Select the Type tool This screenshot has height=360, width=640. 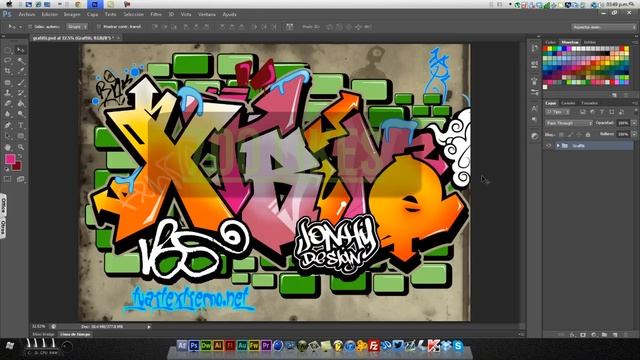[x=21, y=125]
